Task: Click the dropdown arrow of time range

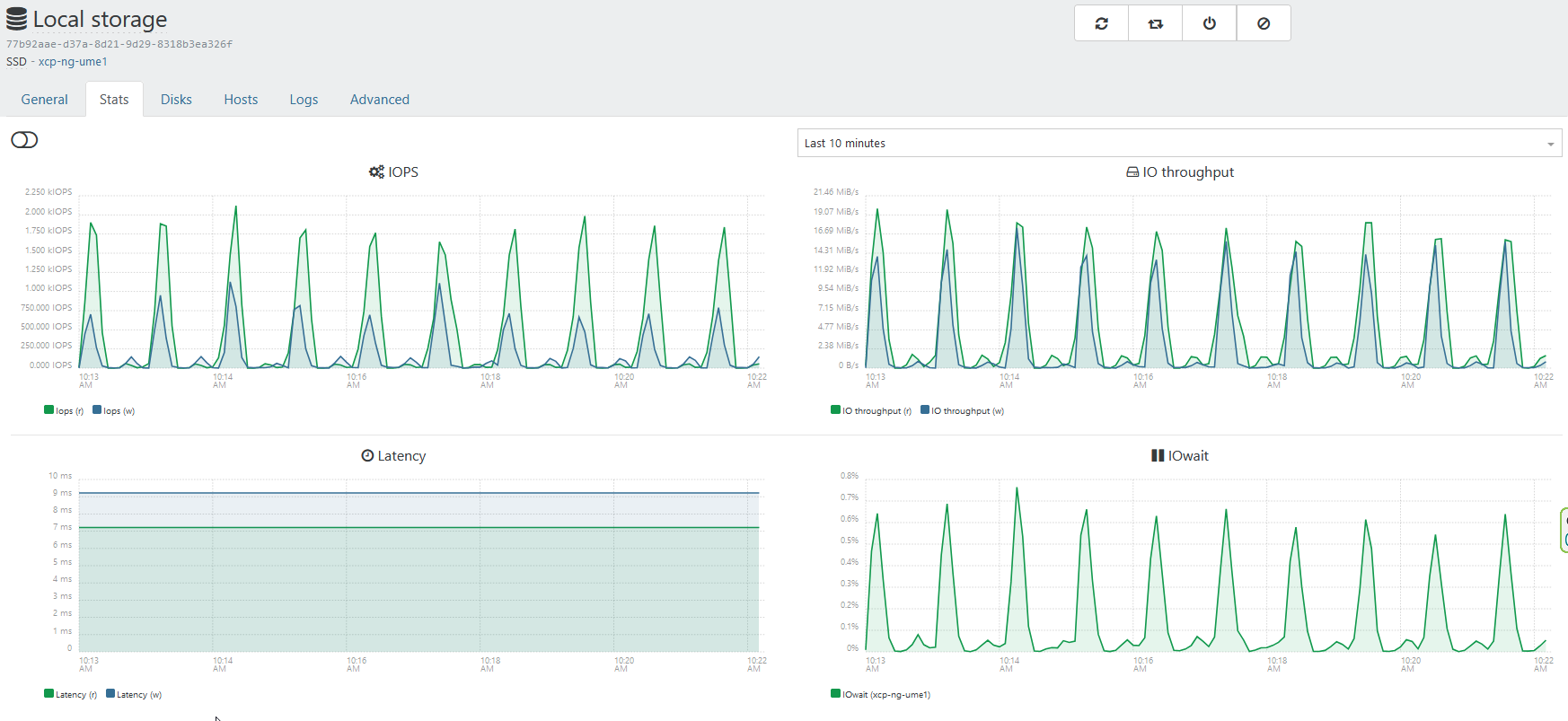Action: coord(1550,144)
